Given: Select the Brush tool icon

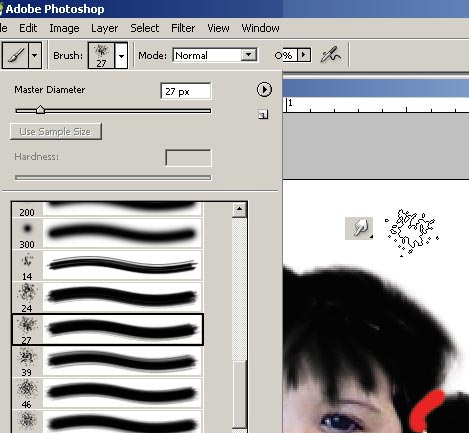Looking at the screenshot, I should point(16,55).
